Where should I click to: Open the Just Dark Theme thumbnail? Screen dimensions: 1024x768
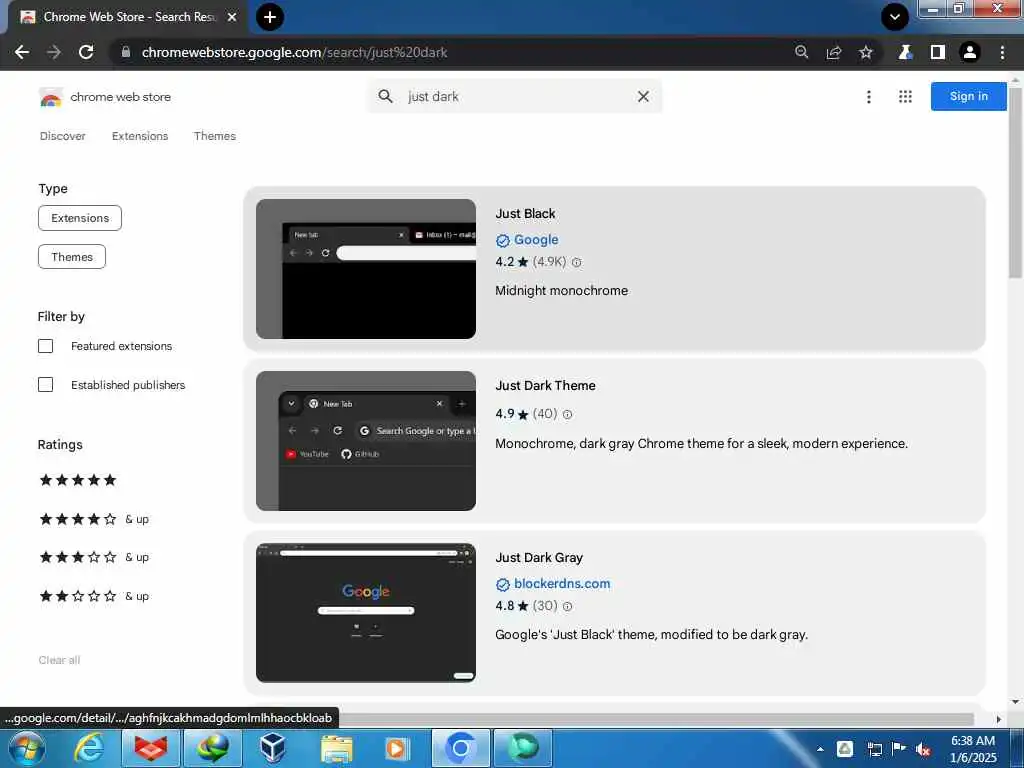(x=366, y=441)
